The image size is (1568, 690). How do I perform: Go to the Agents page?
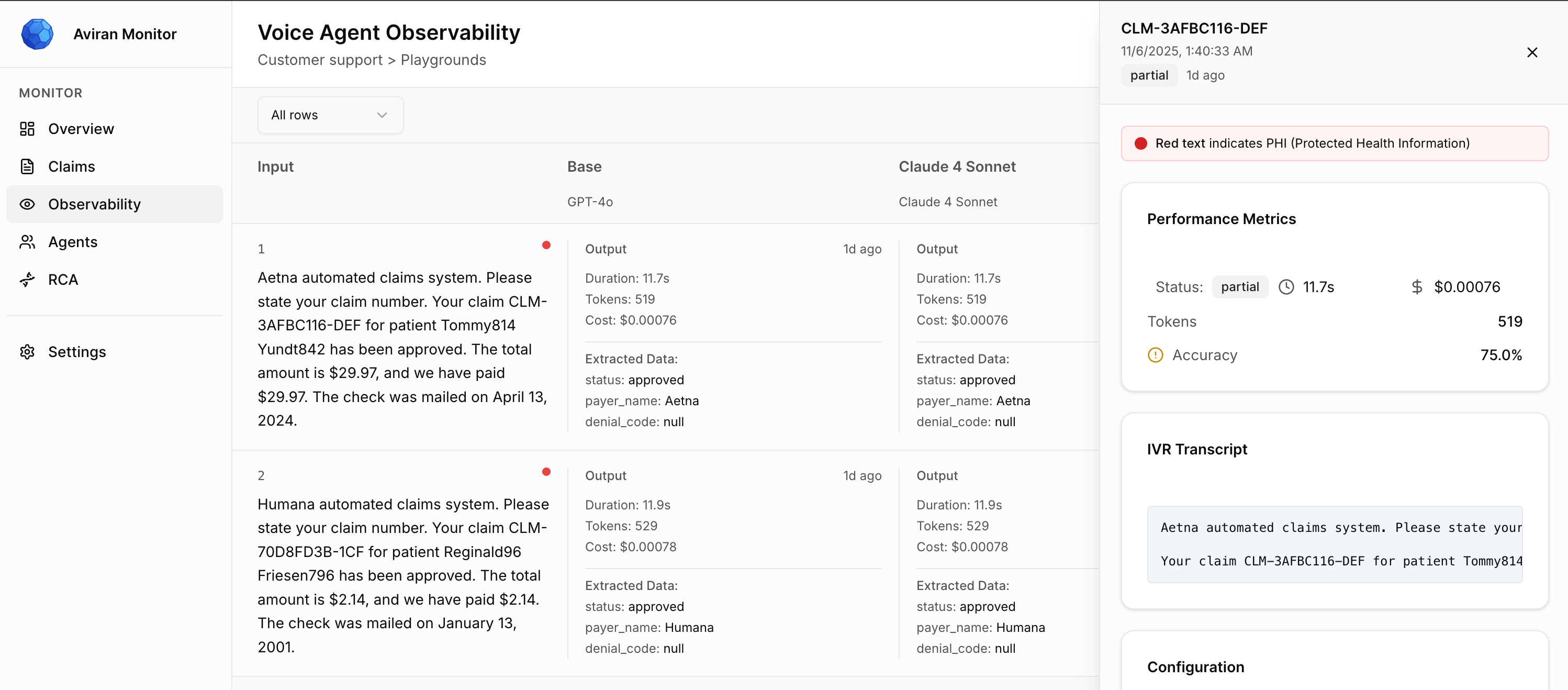(x=72, y=242)
